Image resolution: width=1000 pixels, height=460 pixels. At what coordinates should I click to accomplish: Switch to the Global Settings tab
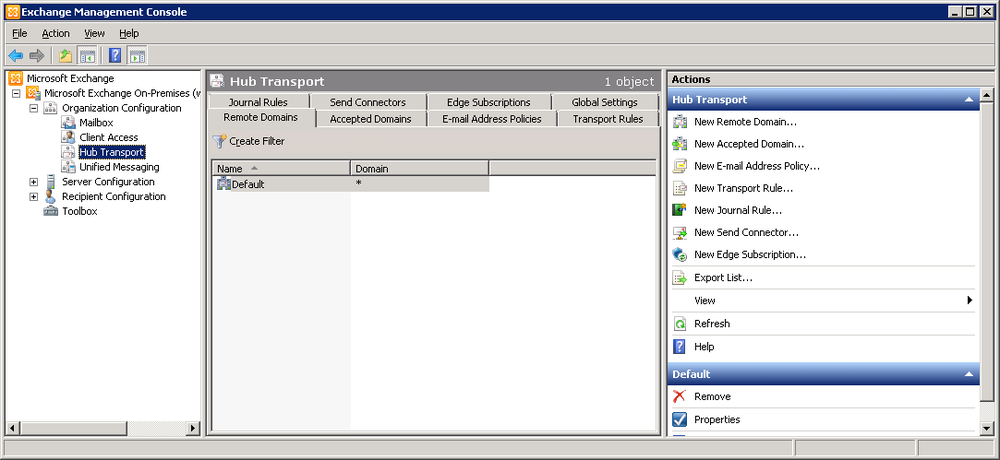[604, 102]
